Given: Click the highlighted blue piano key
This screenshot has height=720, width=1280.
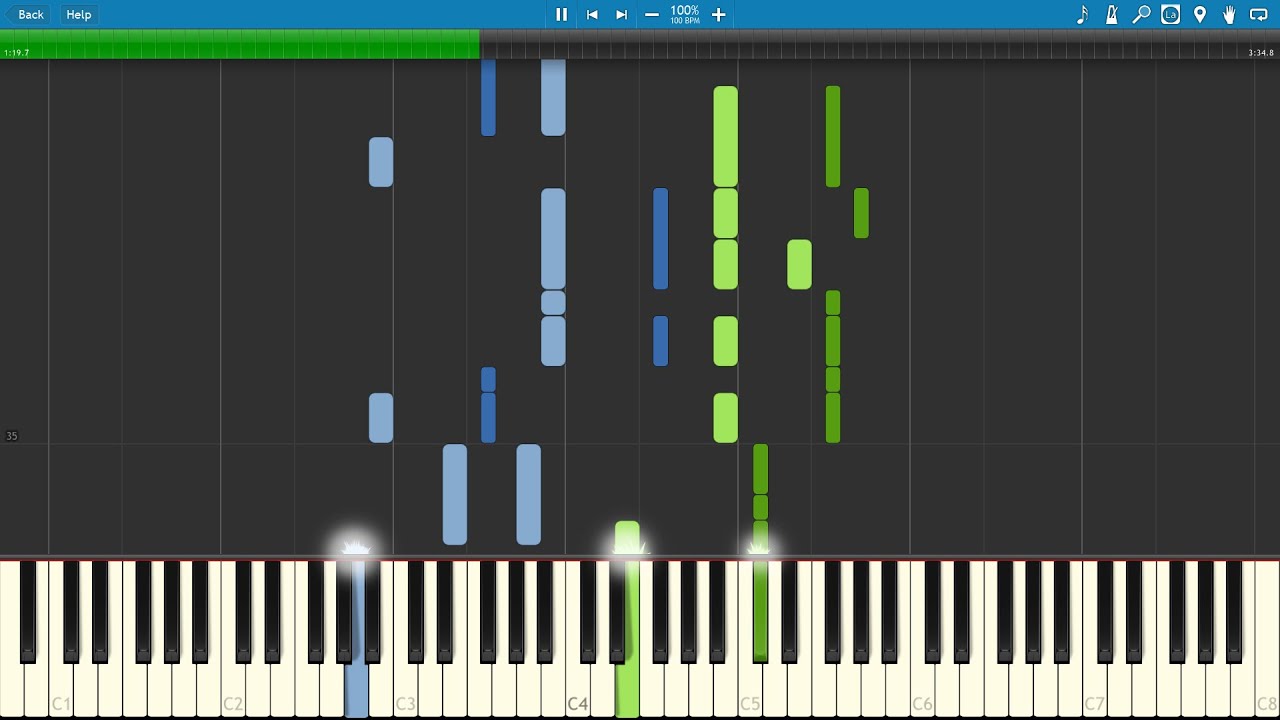Looking at the screenshot, I should pyautogui.click(x=356, y=690).
